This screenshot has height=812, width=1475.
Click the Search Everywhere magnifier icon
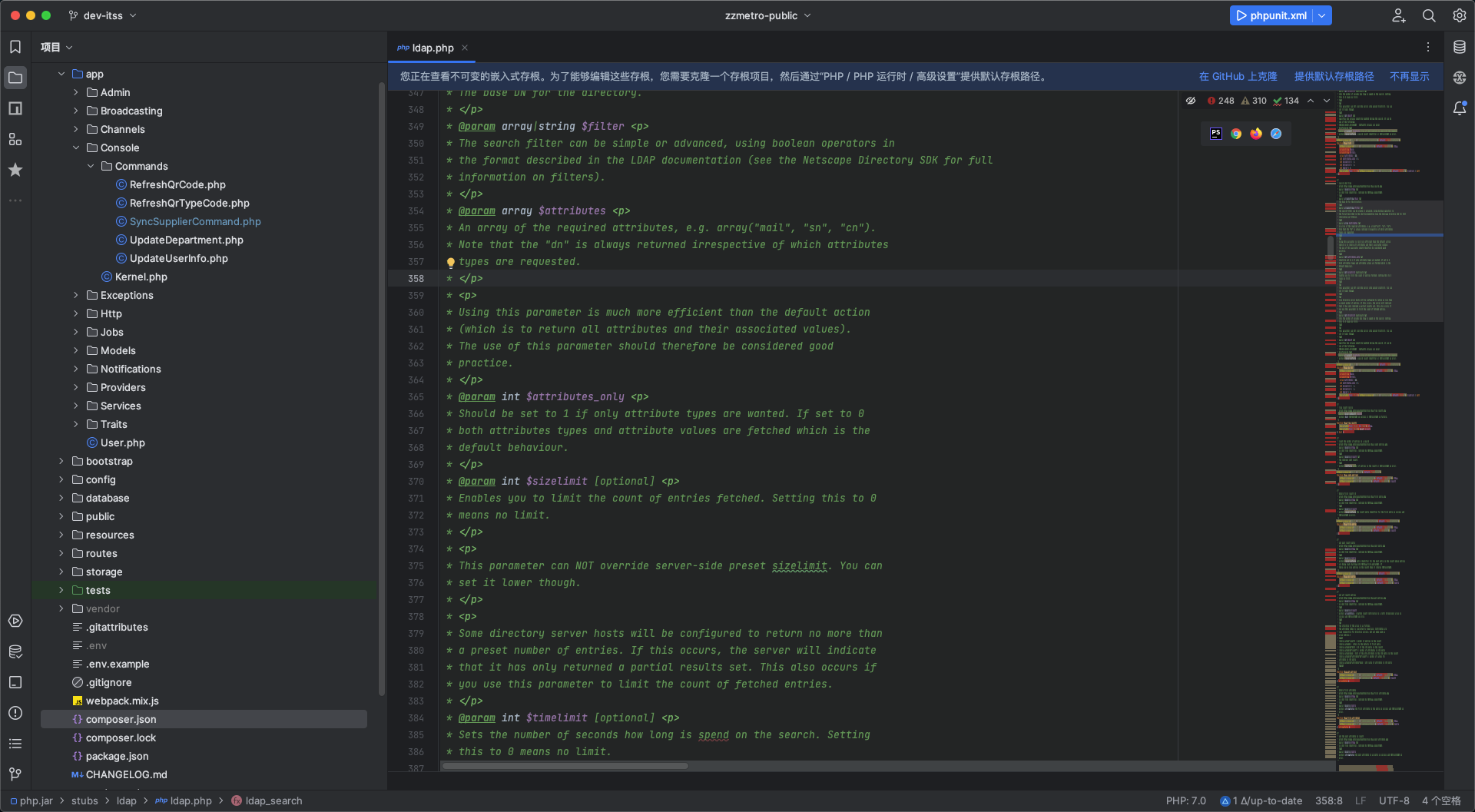click(x=1429, y=15)
